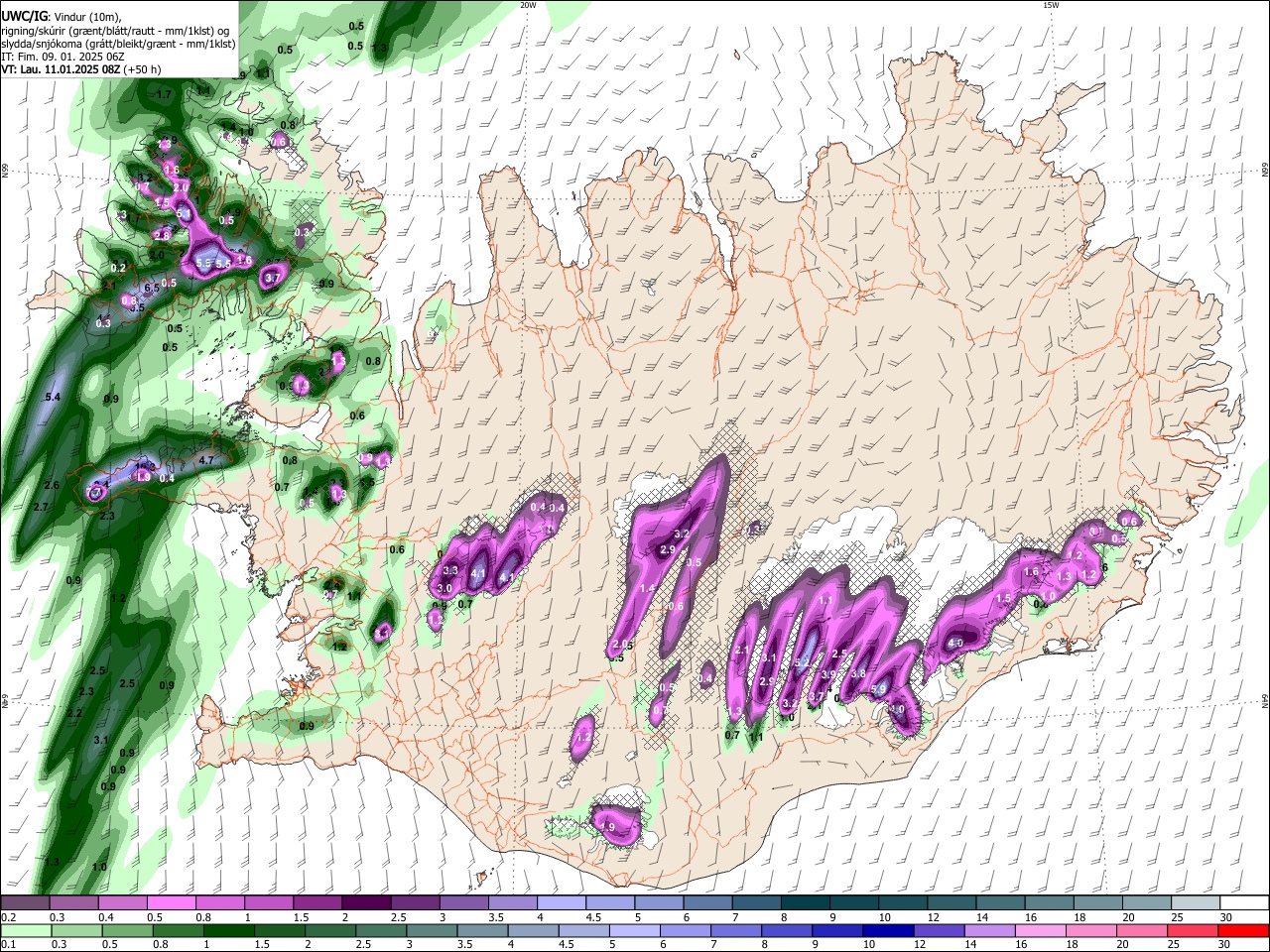Click the bright red 30 rain legend swatch
The height and width of the screenshot is (952, 1270).
[1244, 930]
